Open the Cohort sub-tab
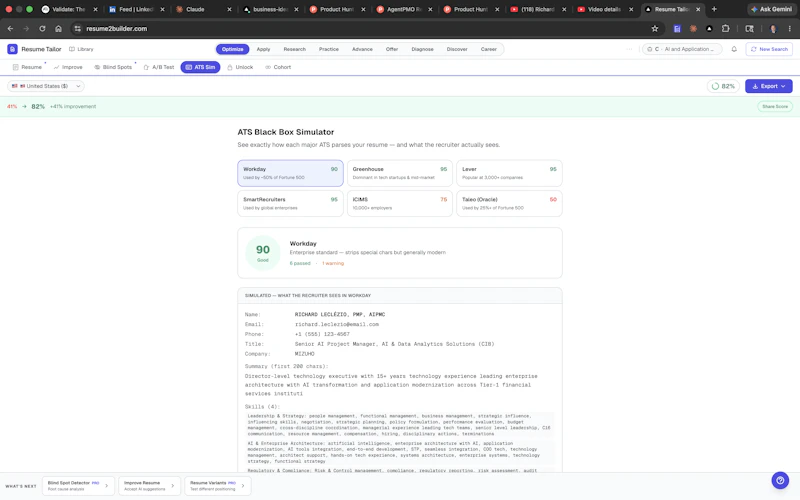800x500 pixels. (x=278, y=67)
